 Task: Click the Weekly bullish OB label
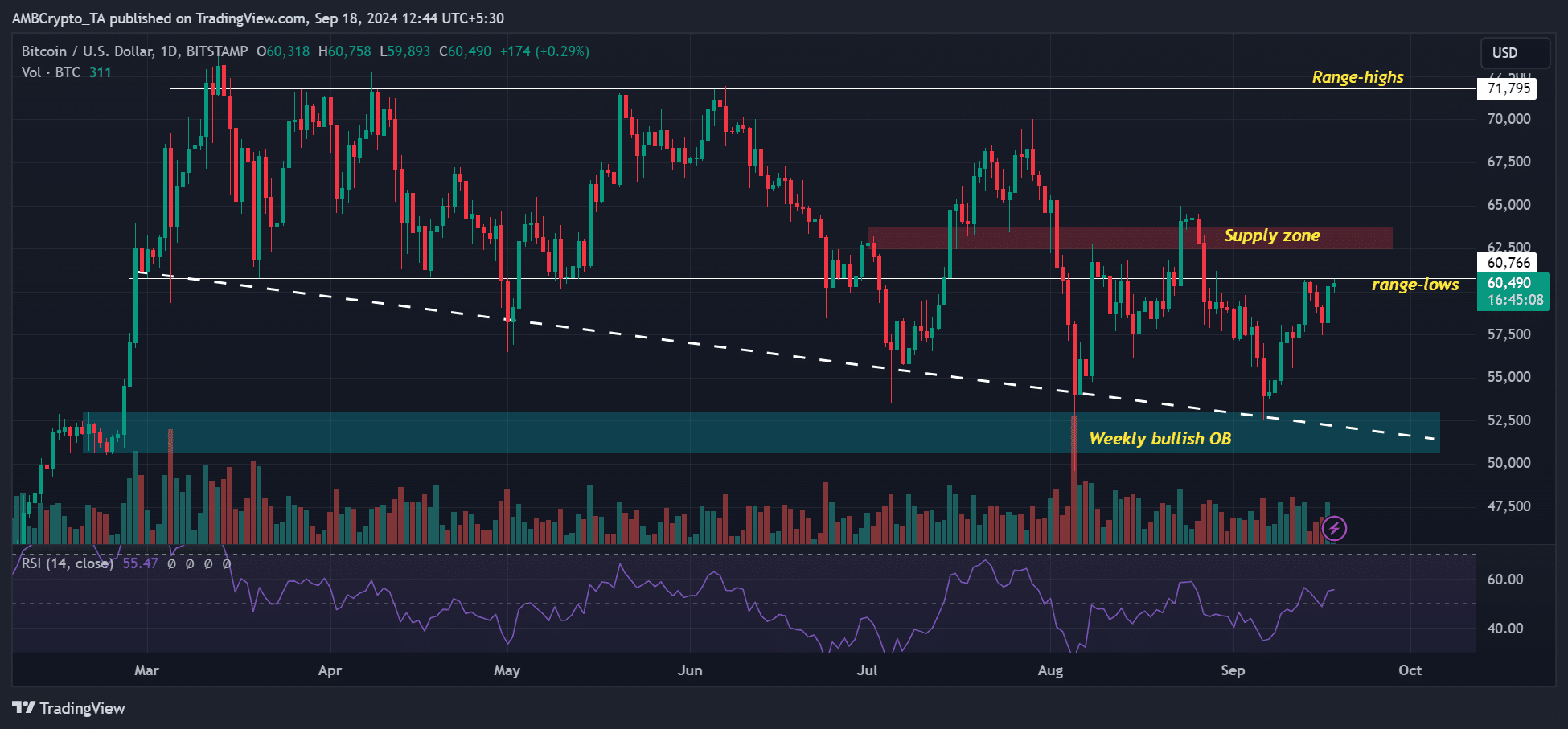click(1160, 439)
